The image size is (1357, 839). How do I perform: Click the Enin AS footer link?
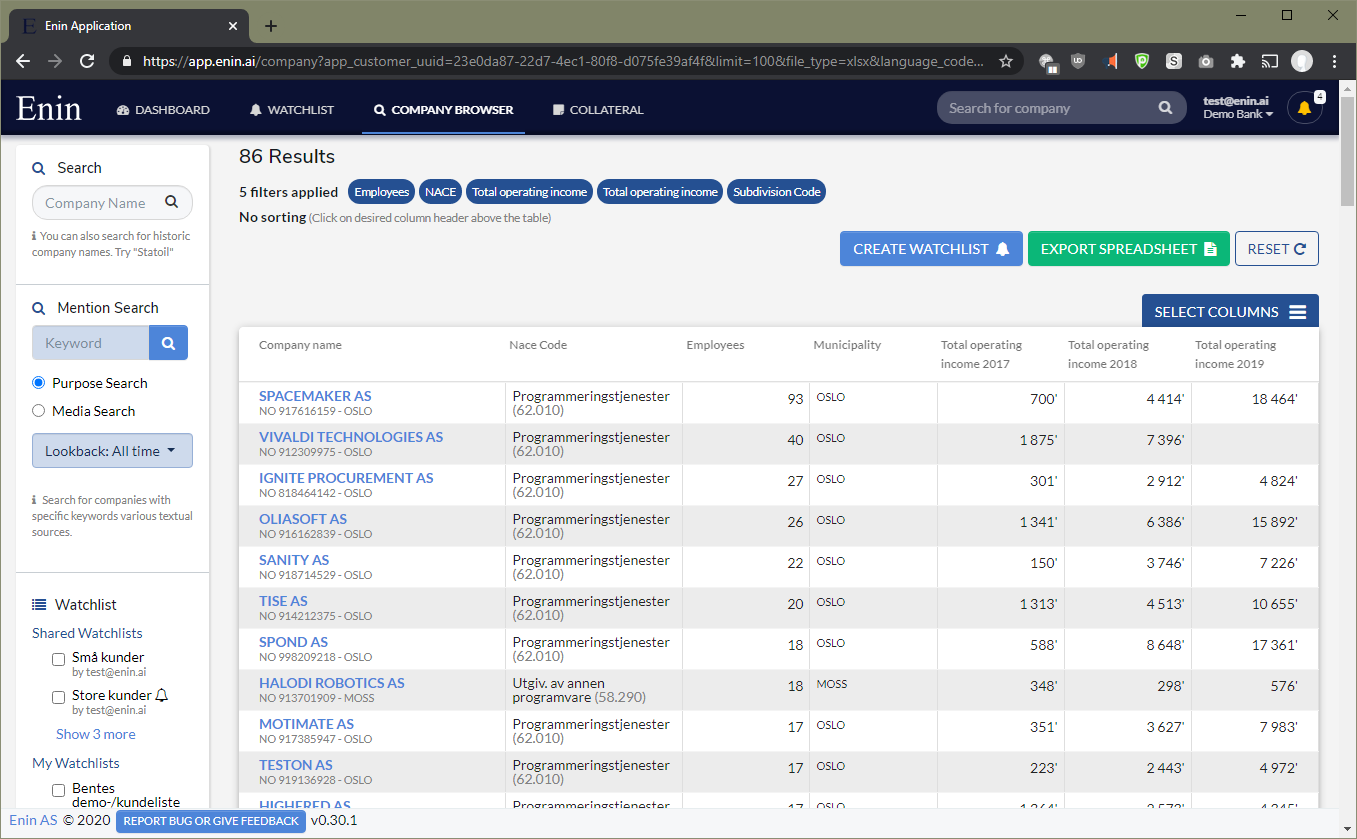[33, 820]
